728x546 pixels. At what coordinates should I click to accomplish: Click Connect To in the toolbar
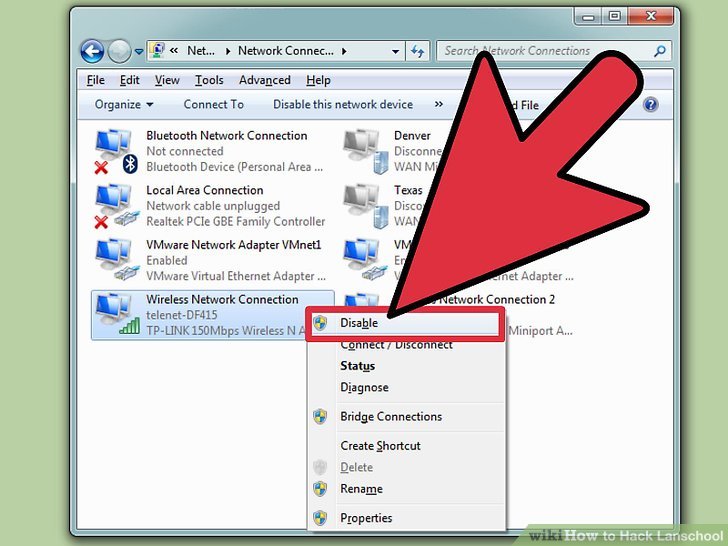pos(214,104)
